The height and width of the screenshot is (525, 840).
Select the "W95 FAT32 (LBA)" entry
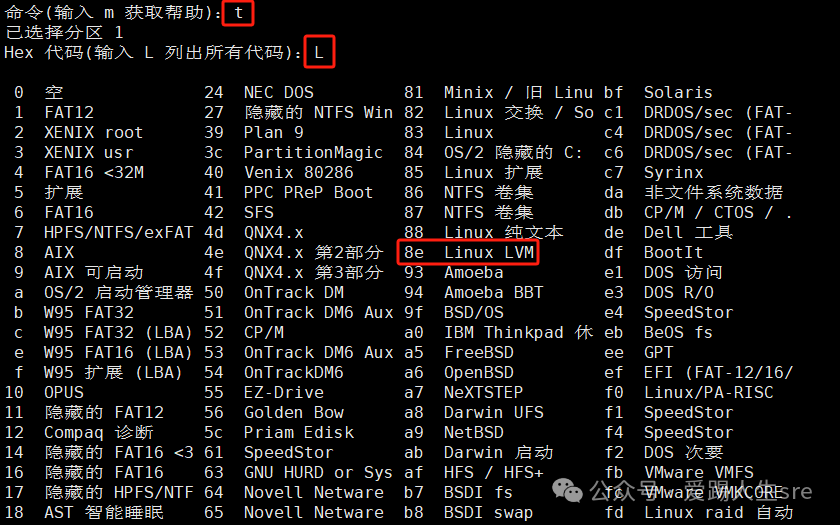pos(118,333)
